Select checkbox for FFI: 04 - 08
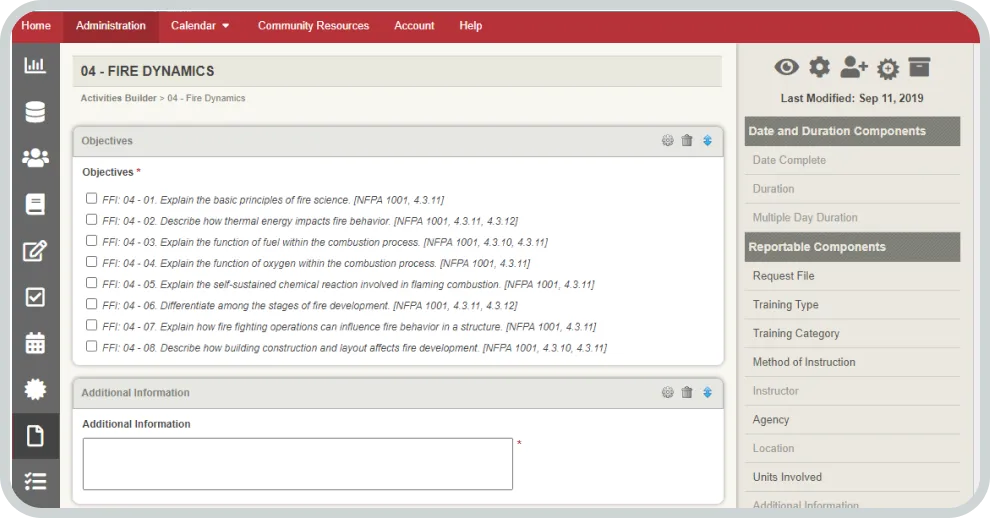 pos(92,346)
